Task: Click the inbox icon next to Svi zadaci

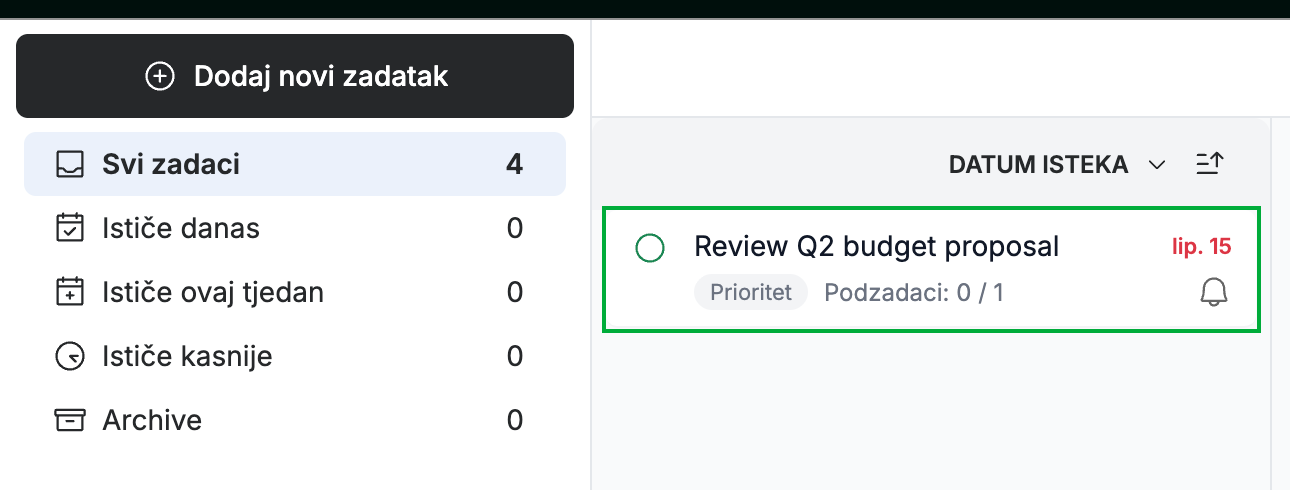Action: 69,164
